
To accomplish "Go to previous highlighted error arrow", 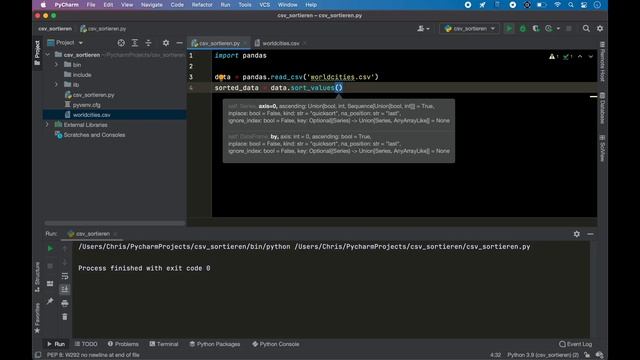I will pyautogui.click(x=580, y=57).
